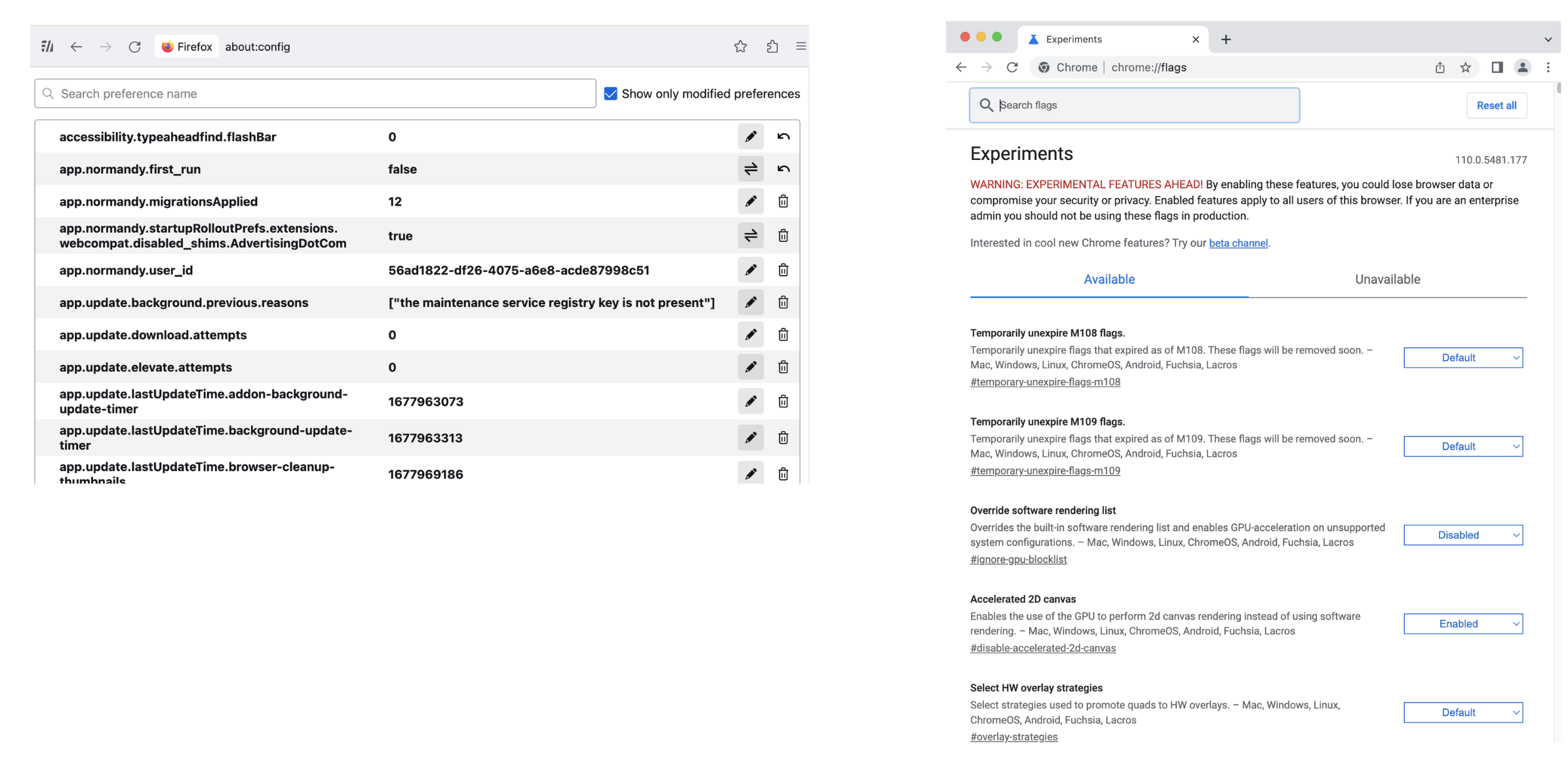Select the Chrome version 110.0.5481.177 text
The height and width of the screenshot is (776, 1568).
coord(1491,160)
